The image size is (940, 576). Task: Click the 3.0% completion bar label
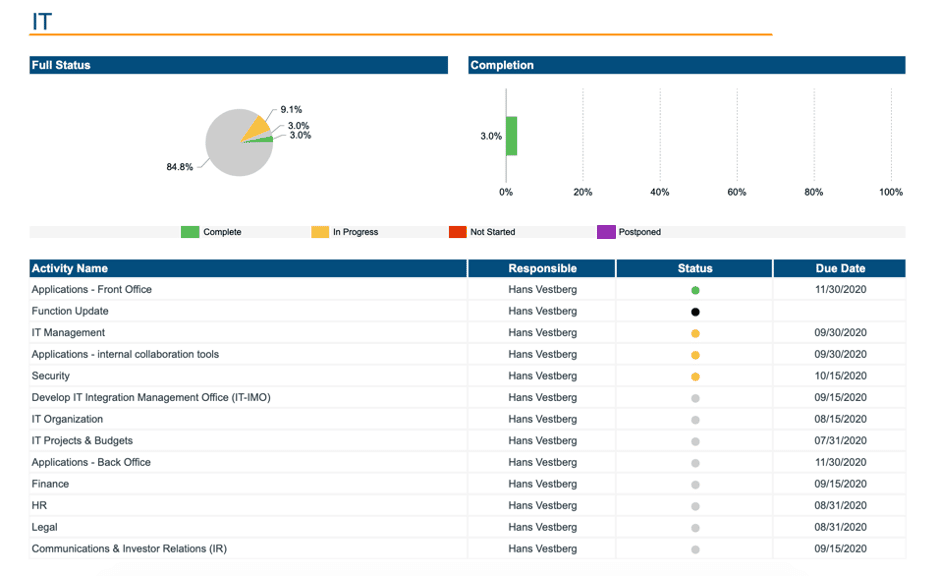click(x=490, y=136)
